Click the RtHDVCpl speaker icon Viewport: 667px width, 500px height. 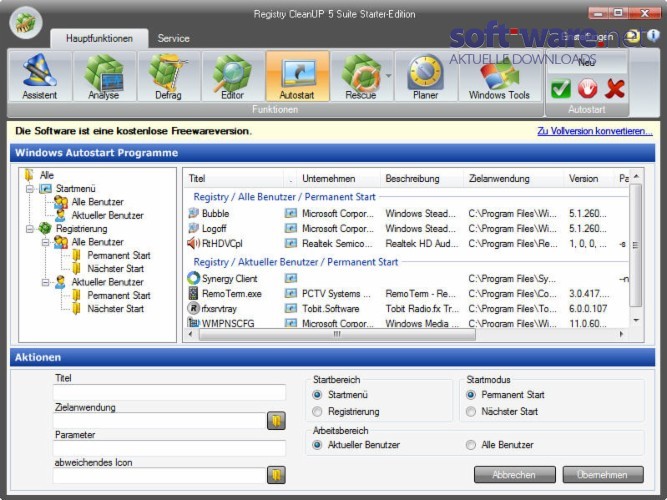click(x=194, y=243)
